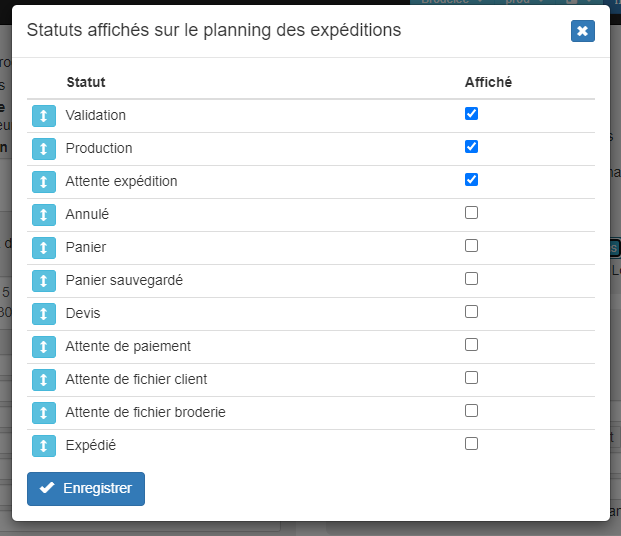The width and height of the screenshot is (621, 536).
Task: Click the move icon next to Annulé
Action: [44, 215]
